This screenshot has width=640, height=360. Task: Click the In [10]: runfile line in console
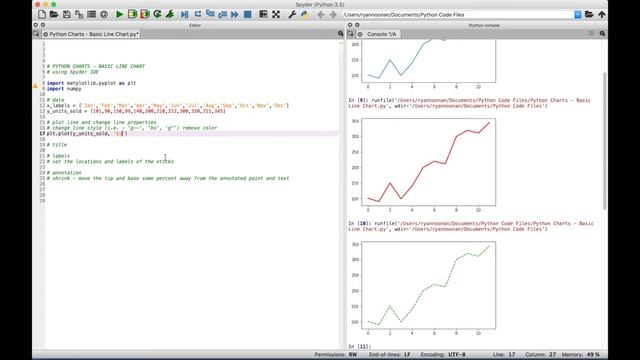click(471, 226)
